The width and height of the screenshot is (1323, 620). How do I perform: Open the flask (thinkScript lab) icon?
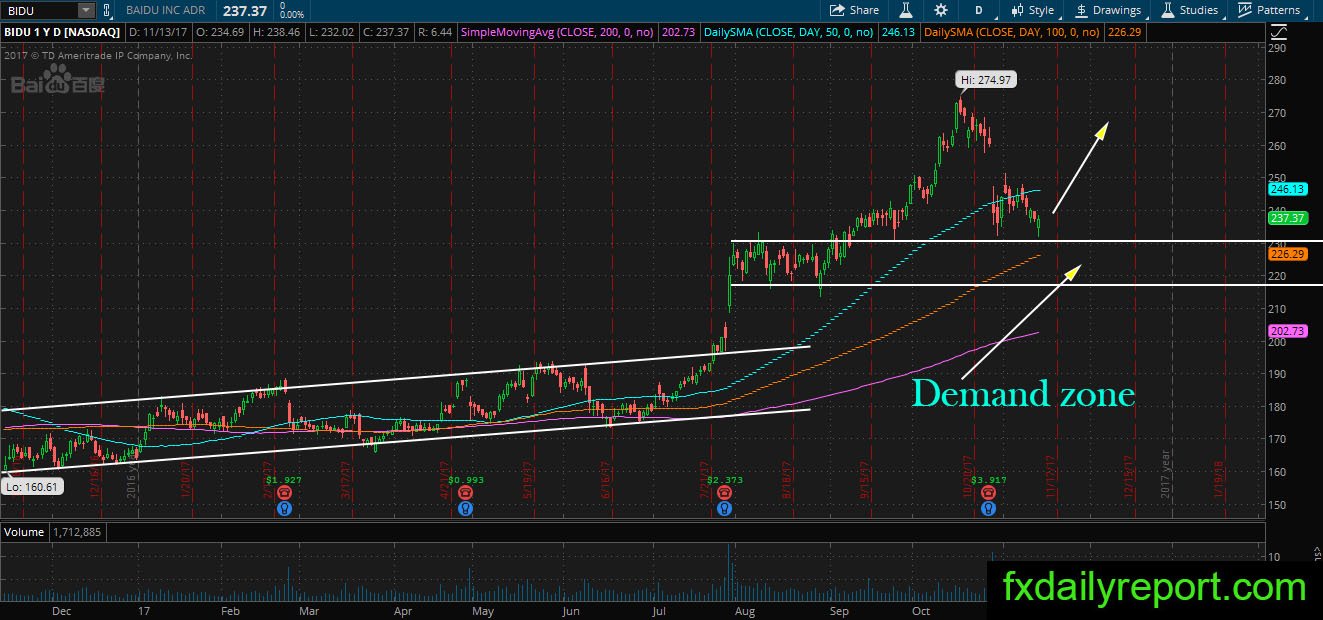(x=906, y=10)
